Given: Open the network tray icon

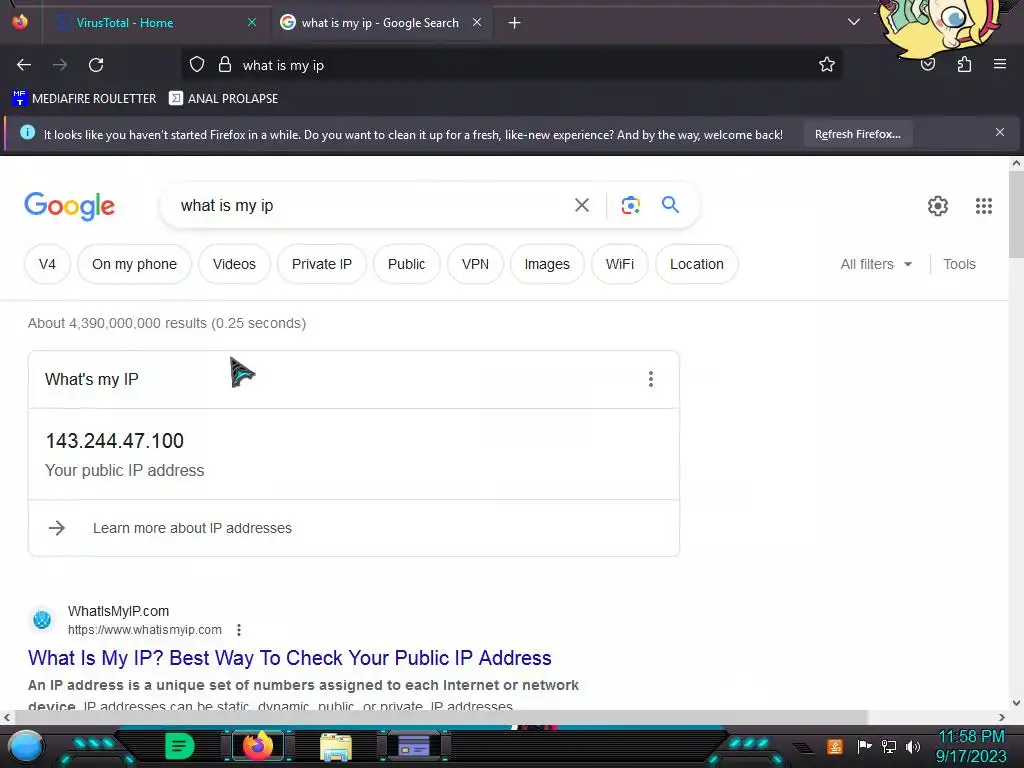Looking at the screenshot, I should (x=888, y=746).
